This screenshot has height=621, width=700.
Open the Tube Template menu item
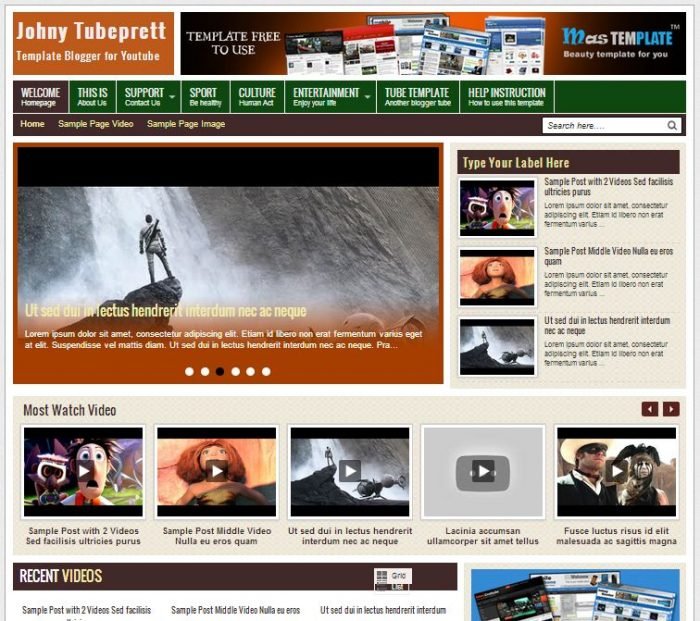pyautogui.click(x=417, y=96)
